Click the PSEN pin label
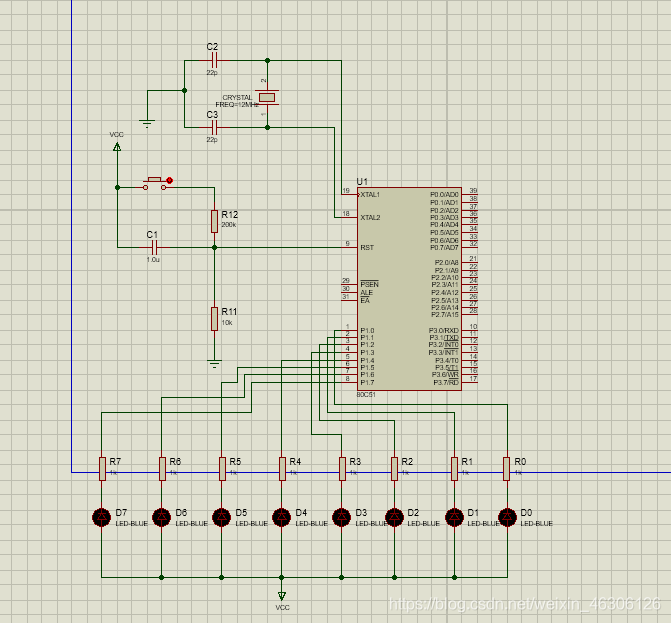This screenshot has height=623, width=671. [x=369, y=285]
